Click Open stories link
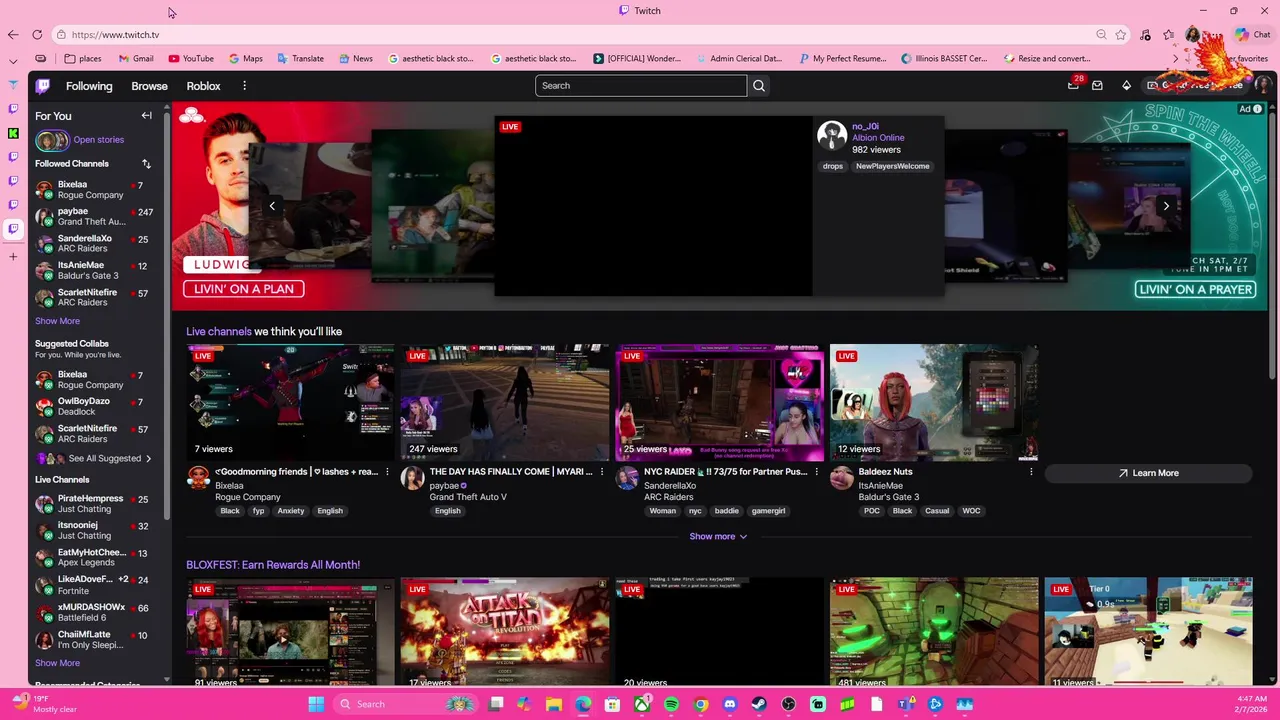This screenshot has height=720, width=1280. (98, 140)
